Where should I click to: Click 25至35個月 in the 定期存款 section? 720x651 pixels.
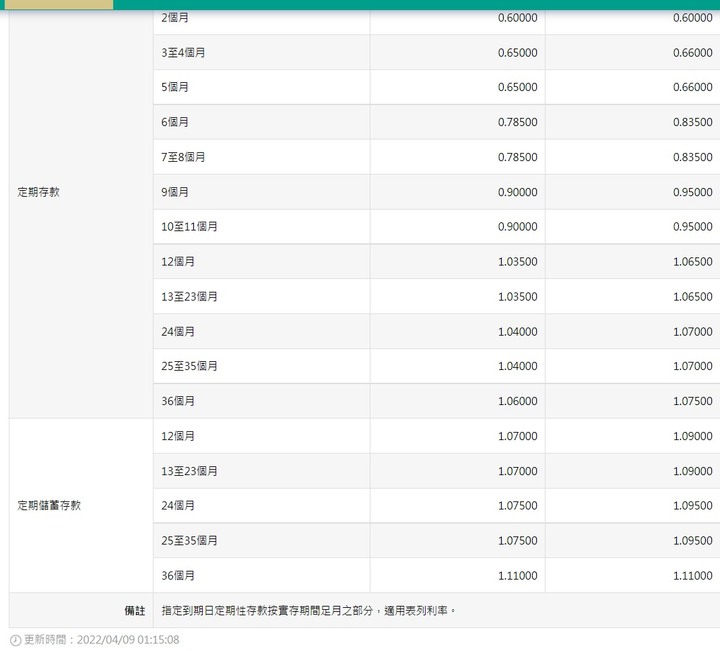click(189, 366)
